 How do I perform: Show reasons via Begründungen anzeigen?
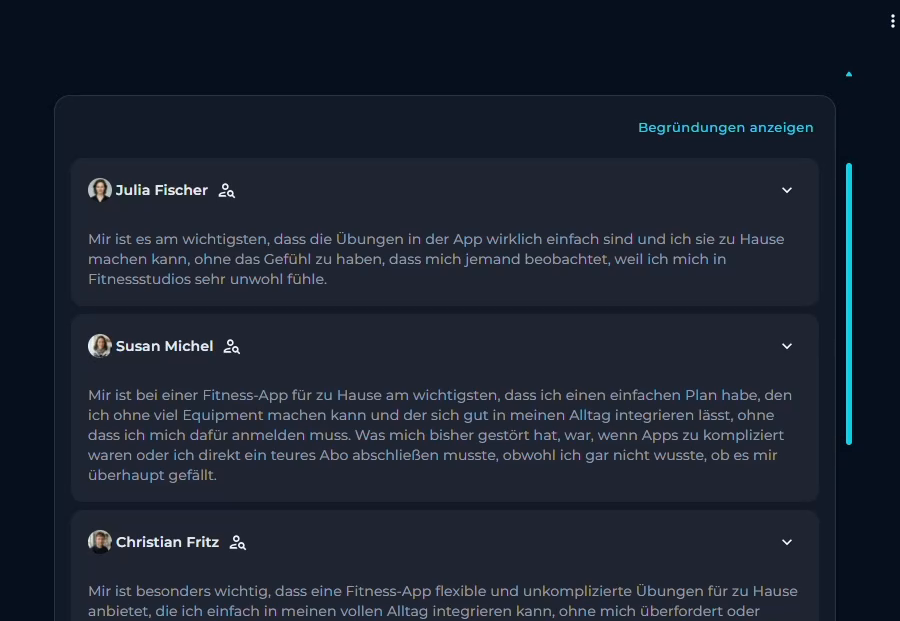(x=726, y=127)
